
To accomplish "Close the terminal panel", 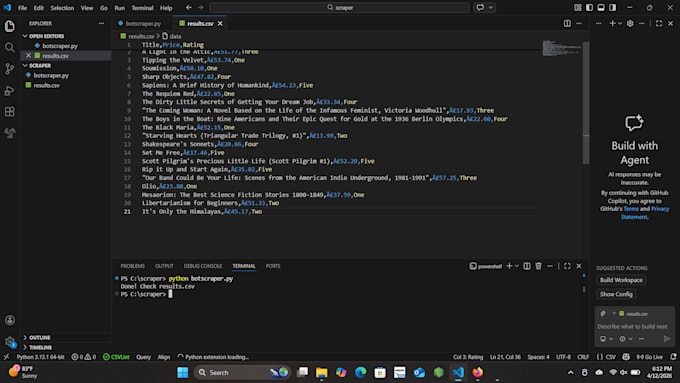I will point(579,266).
